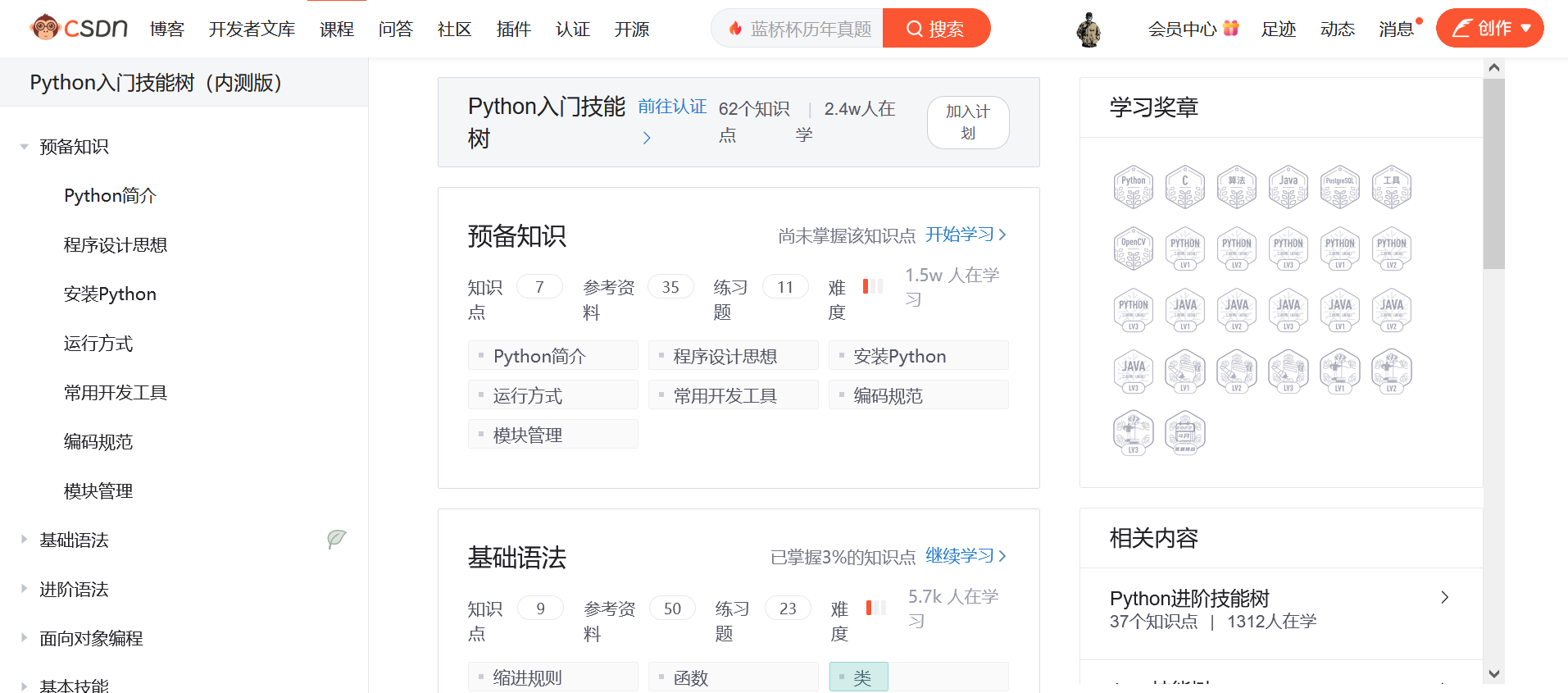1568x693 pixels.
Task: Expand the 基本技能 tree section
Action: tap(24, 686)
